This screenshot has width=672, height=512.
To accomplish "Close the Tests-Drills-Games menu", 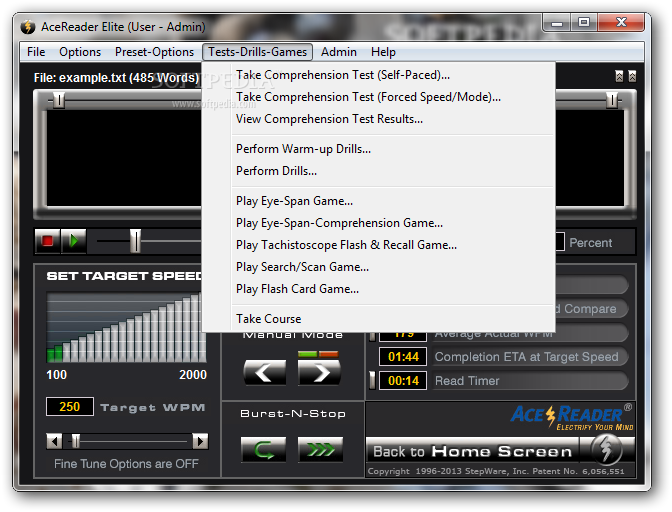I will (258, 52).
